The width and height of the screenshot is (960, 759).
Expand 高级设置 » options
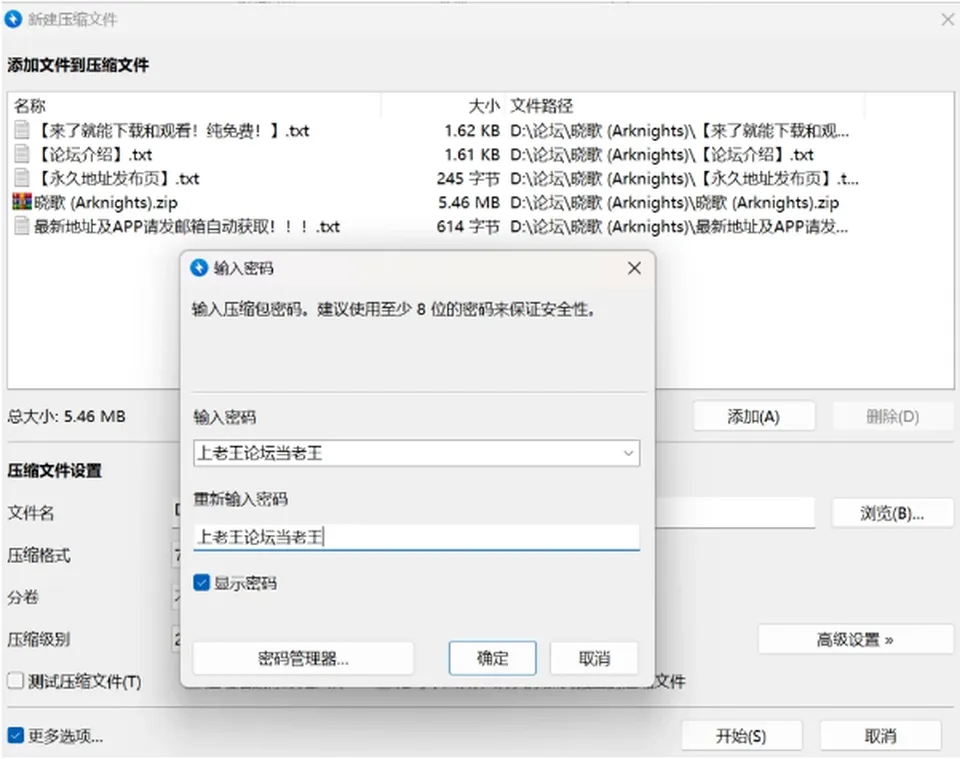pyautogui.click(x=855, y=640)
